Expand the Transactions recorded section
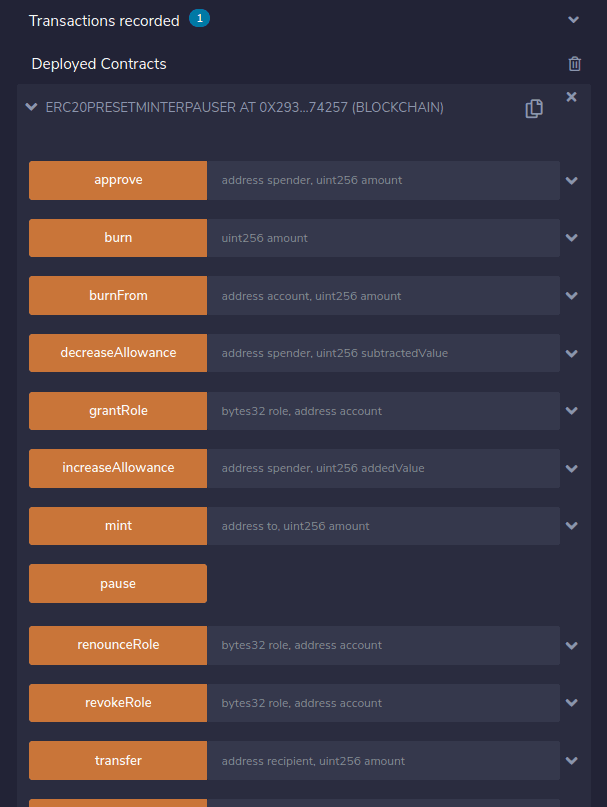607x807 pixels. click(573, 20)
